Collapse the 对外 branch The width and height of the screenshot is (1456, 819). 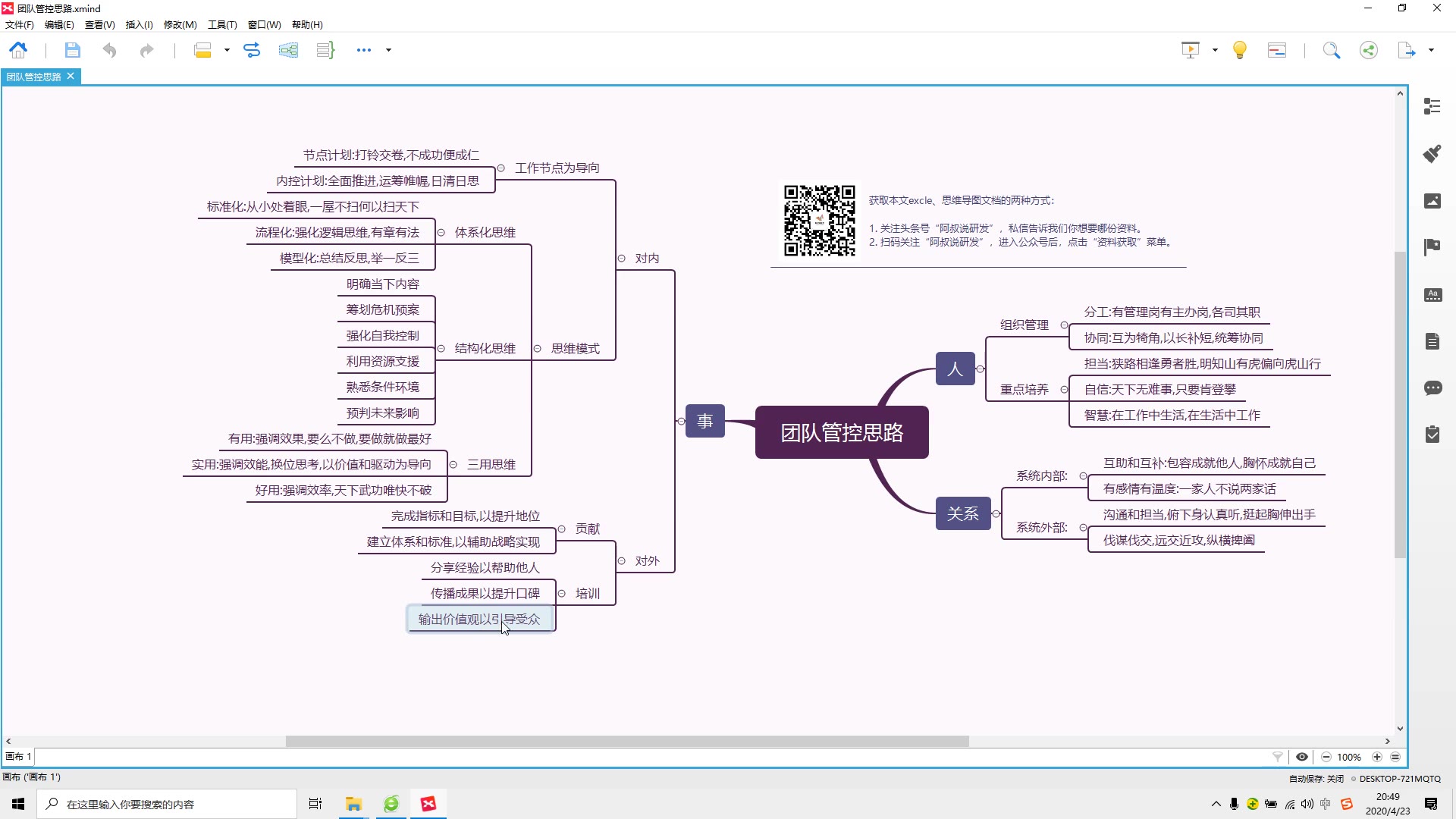pyautogui.click(x=622, y=561)
